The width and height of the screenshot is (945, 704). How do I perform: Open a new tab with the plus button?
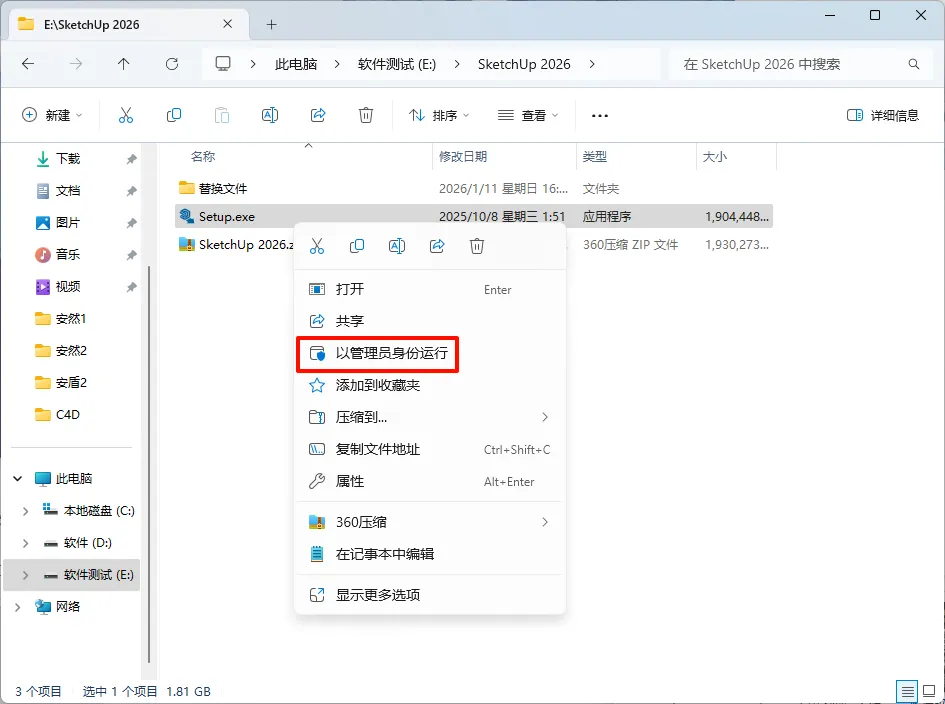click(x=272, y=25)
